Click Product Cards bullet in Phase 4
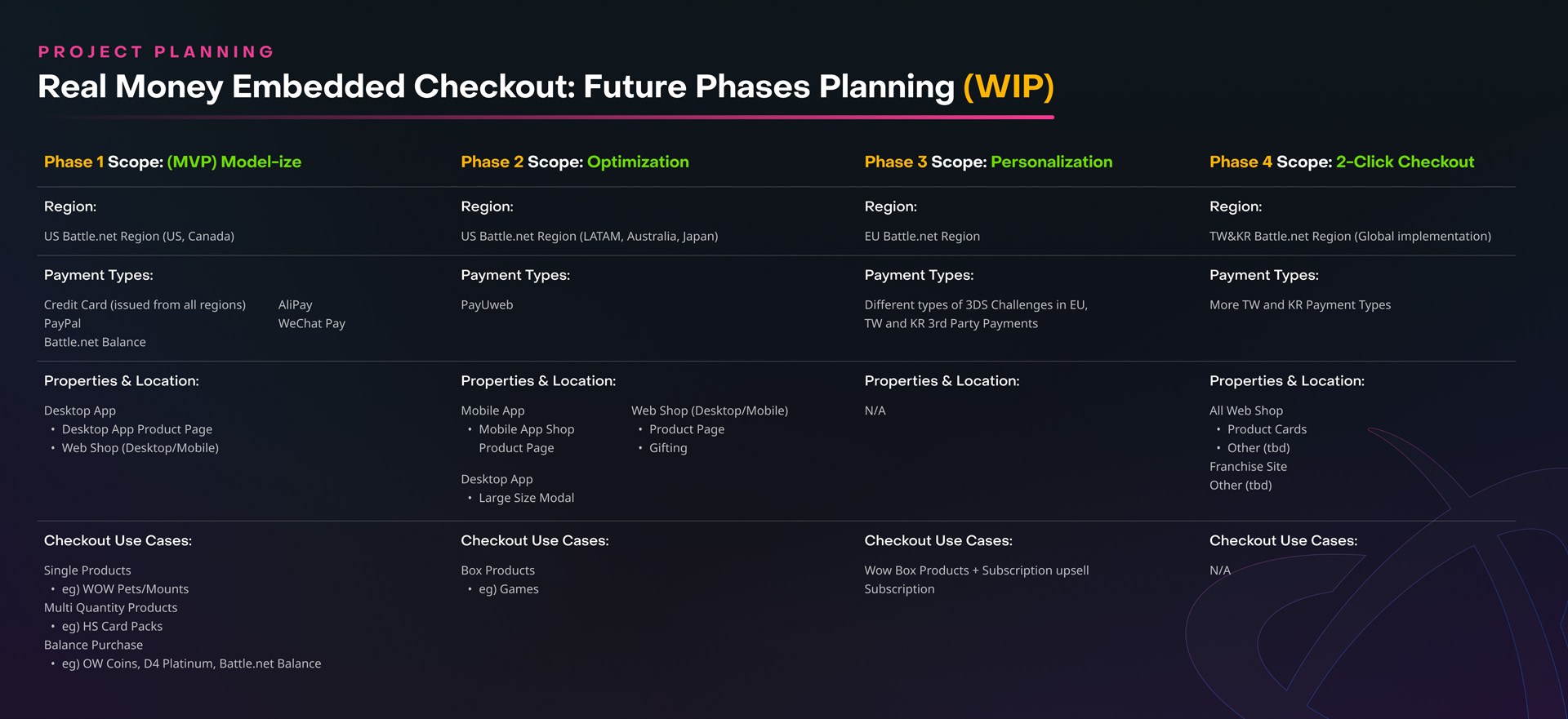Screen dimensions: 1568x719 click(x=1267, y=429)
